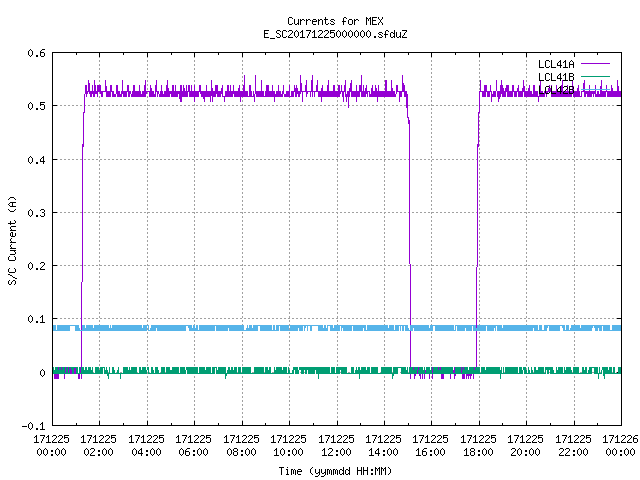Click the 171225 06:00 x-axis tick label
Image resolution: width=640 pixels, height=480 pixels.
[193, 446]
